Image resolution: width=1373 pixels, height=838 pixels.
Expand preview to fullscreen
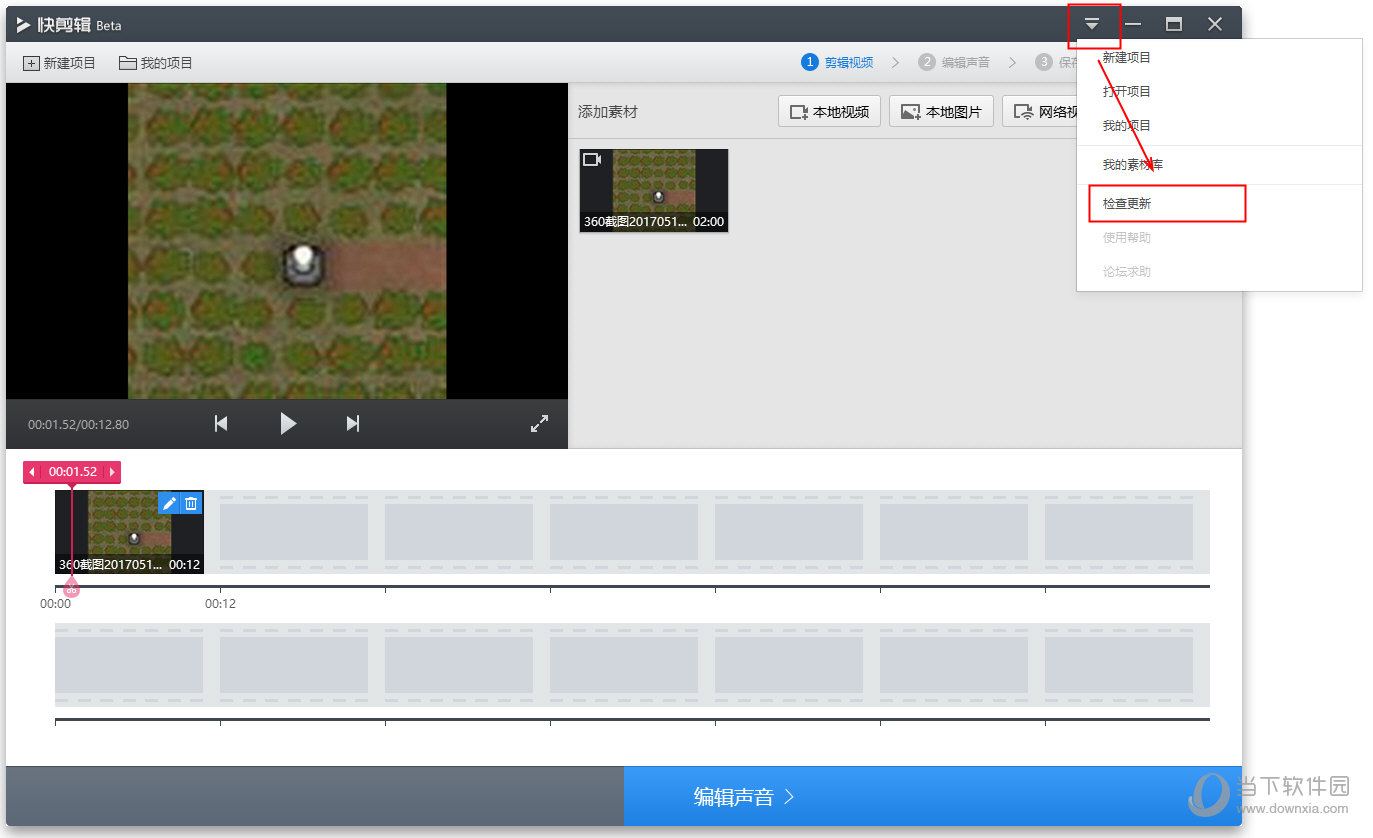click(x=539, y=424)
